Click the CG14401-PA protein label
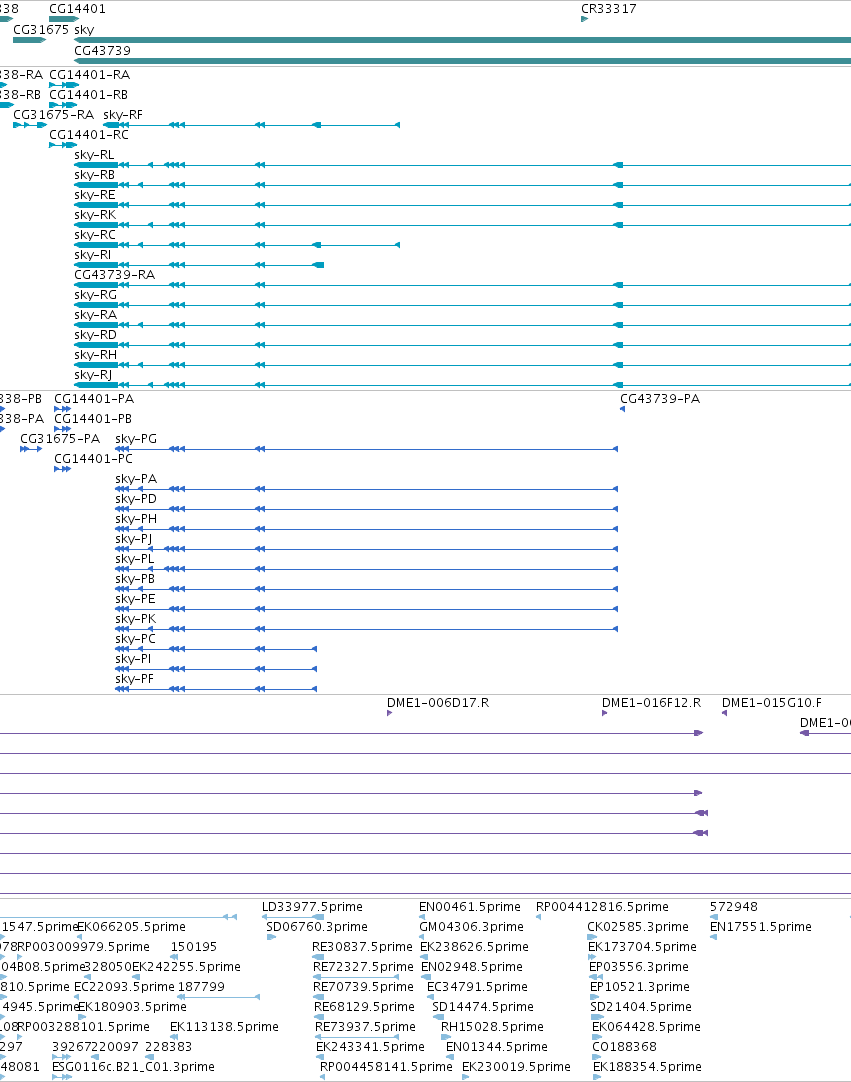The image size is (851, 1082). click(94, 399)
